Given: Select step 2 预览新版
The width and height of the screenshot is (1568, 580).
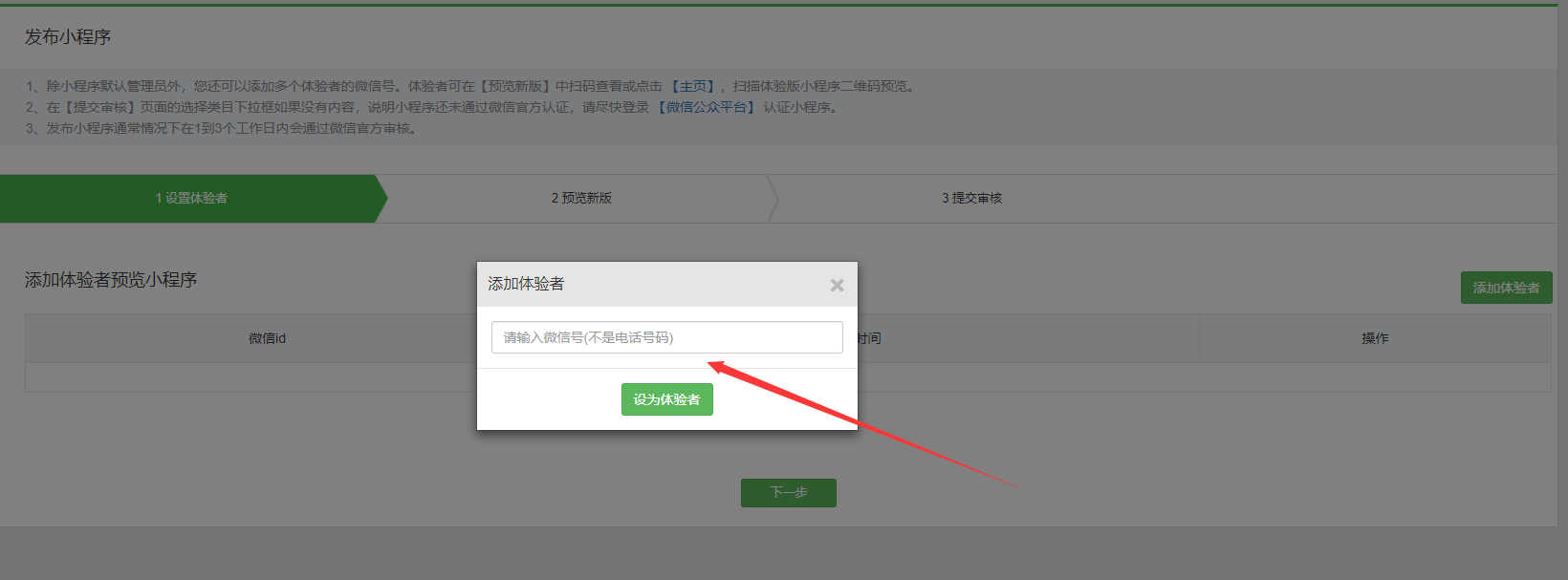Looking at the screenshot, I should pyautogui.click(x=581, y=198).
